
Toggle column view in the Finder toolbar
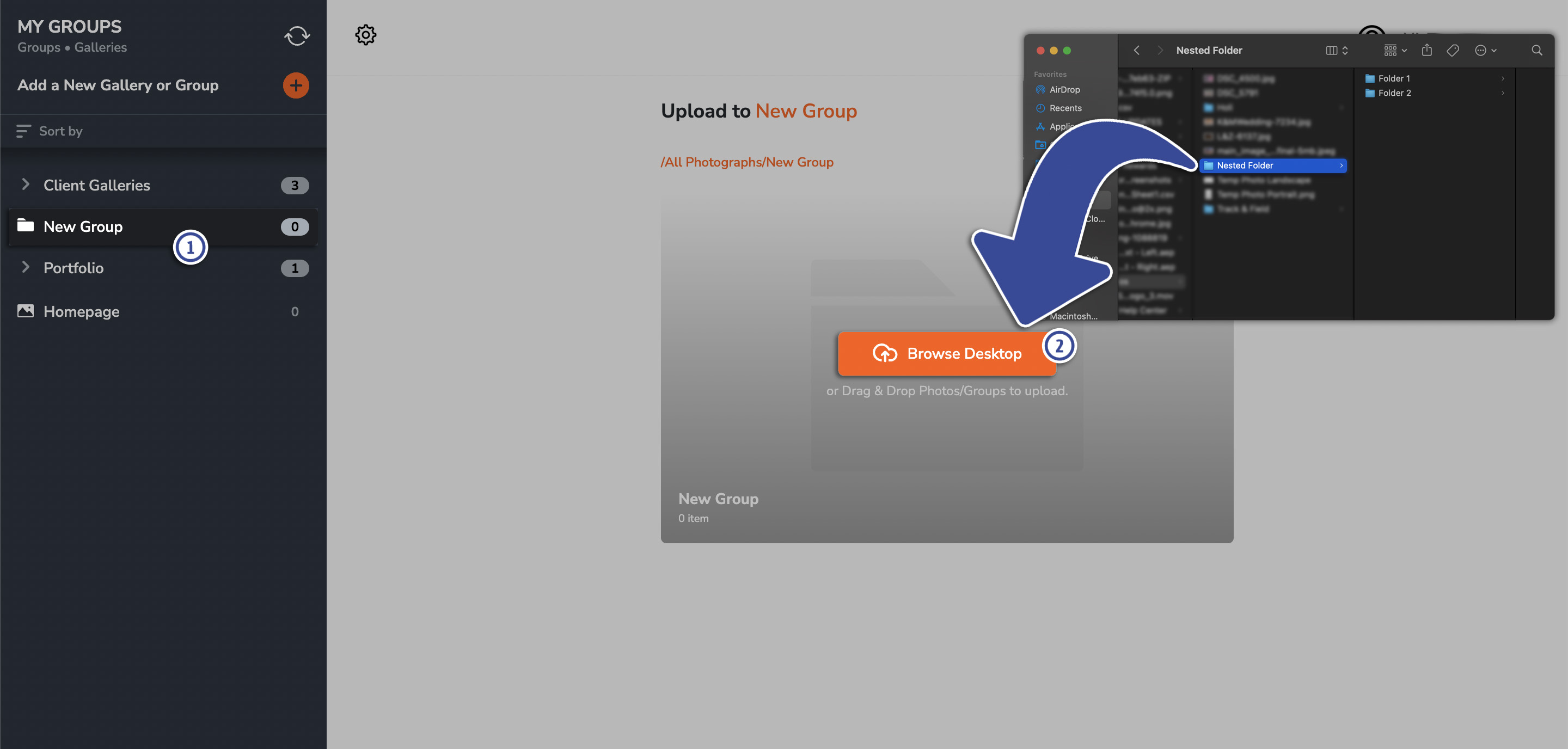pos(1332,51)
